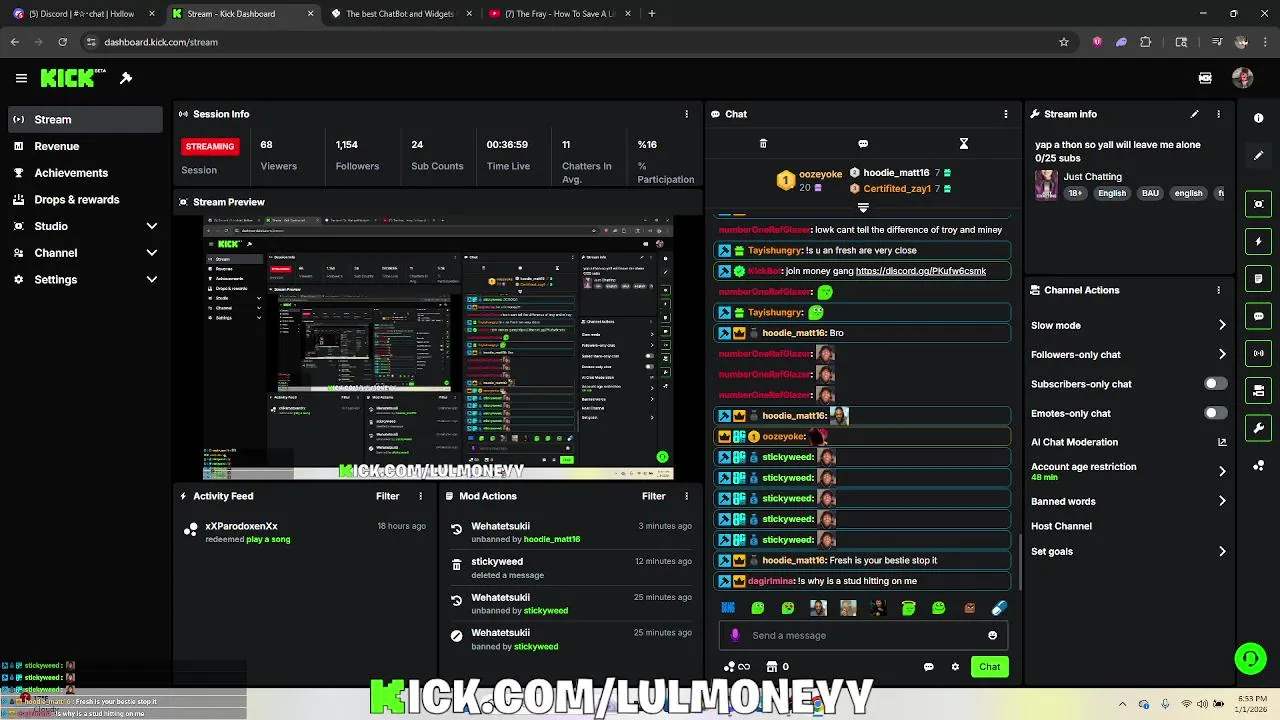Open the Session Info three-dot menu
This screenshot has width=1280, height=720.
[x=686, y=114]
